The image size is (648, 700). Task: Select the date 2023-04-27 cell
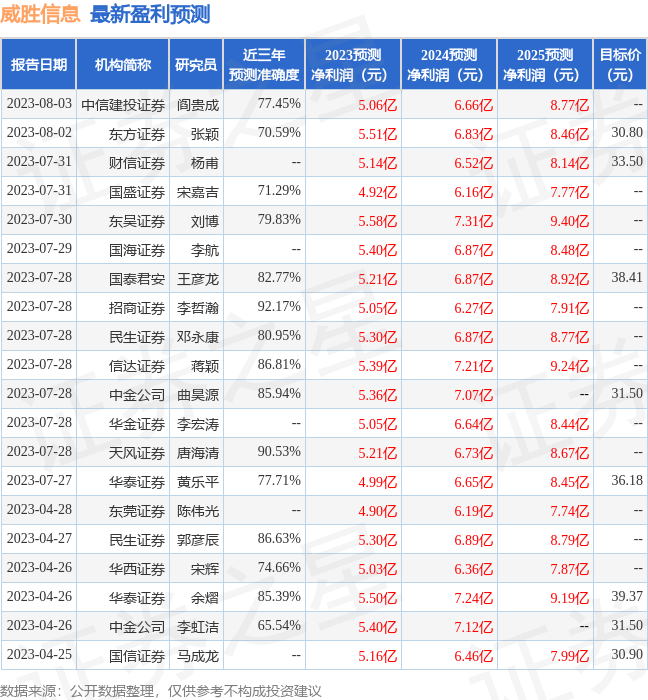tap(39, 539)
